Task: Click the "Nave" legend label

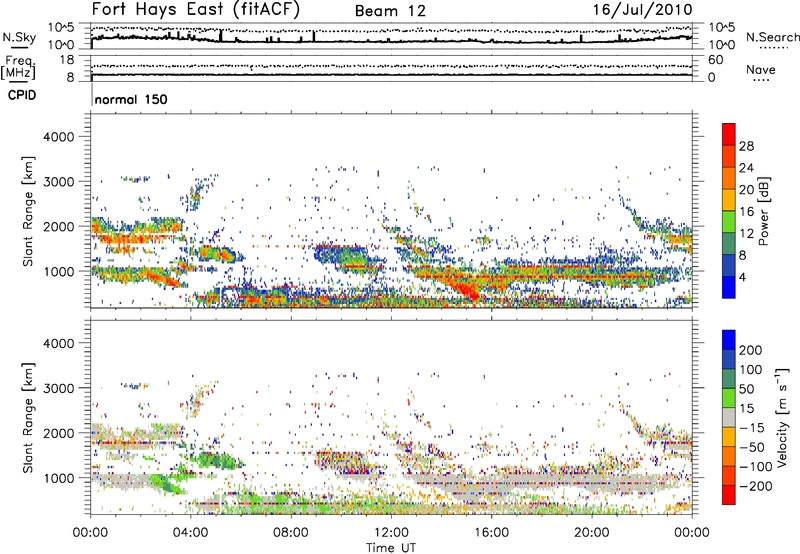Action: (760, 70)
